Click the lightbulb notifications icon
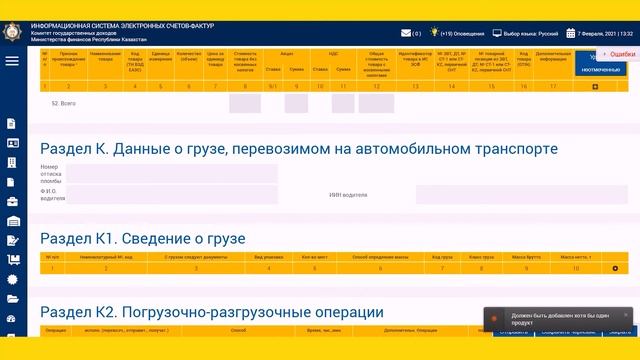640x360 pixels. (434, 32)
